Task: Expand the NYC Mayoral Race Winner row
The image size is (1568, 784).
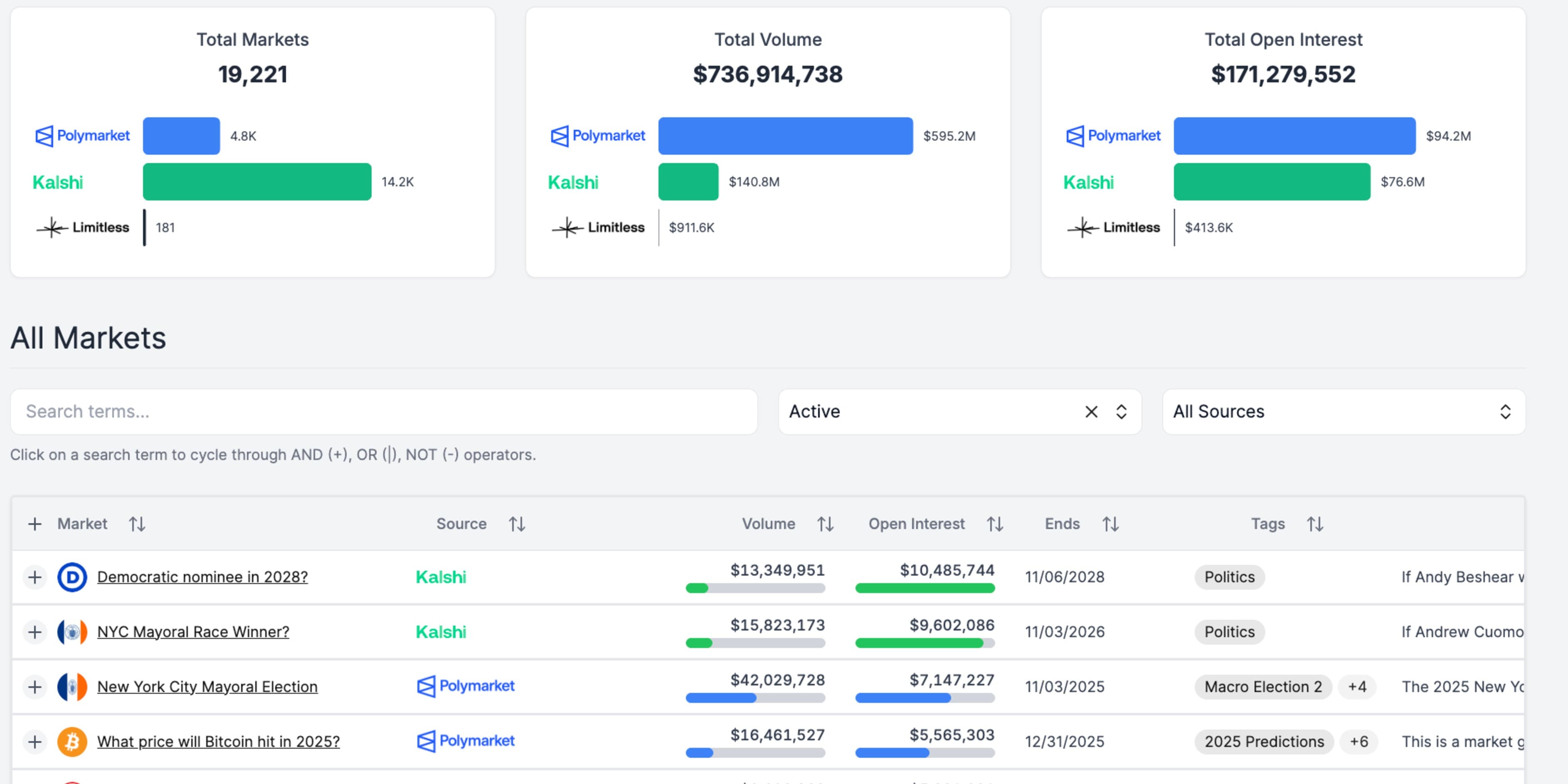Action: [35, 632]
